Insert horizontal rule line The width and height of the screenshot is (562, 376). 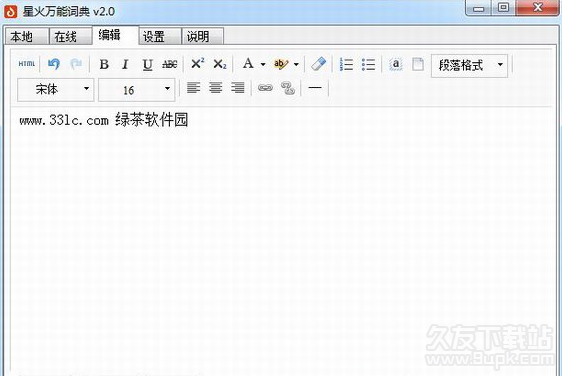(315, 87)
